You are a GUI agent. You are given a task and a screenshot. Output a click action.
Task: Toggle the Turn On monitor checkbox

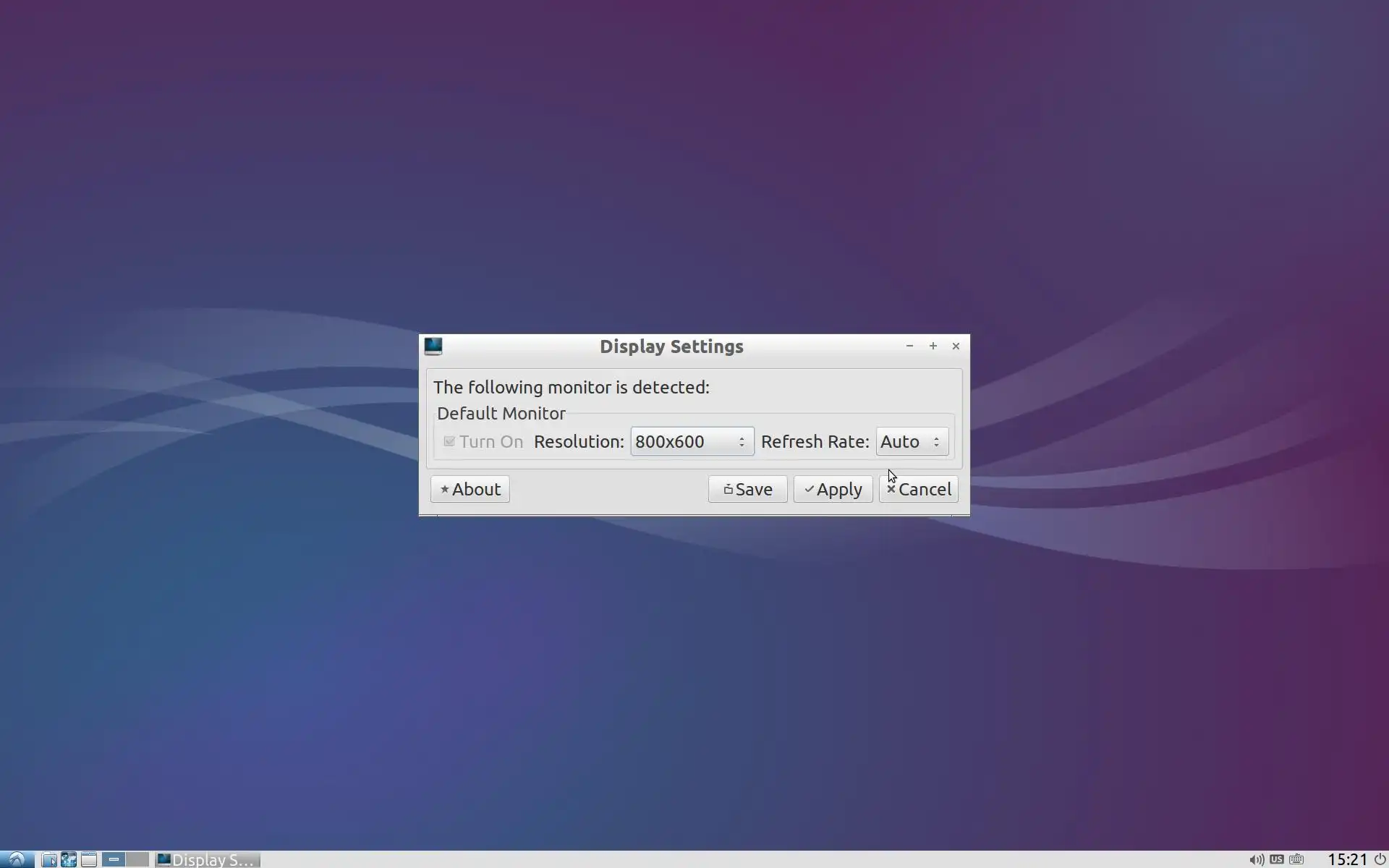(449, 441)
